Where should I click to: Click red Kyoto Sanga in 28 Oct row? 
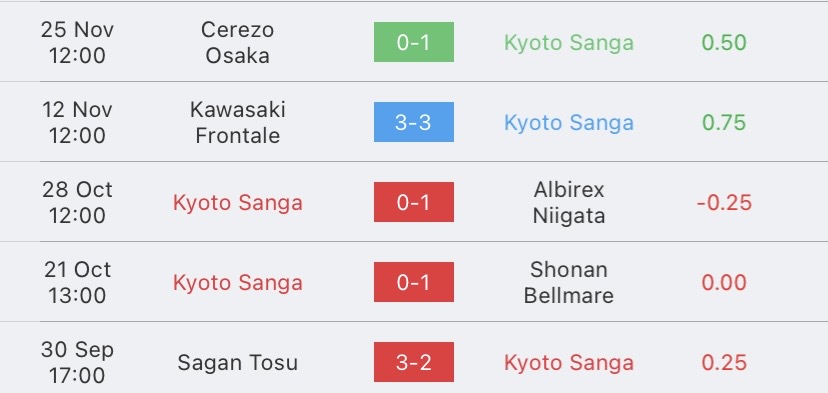pyautogui.click(x=238, y=203)
